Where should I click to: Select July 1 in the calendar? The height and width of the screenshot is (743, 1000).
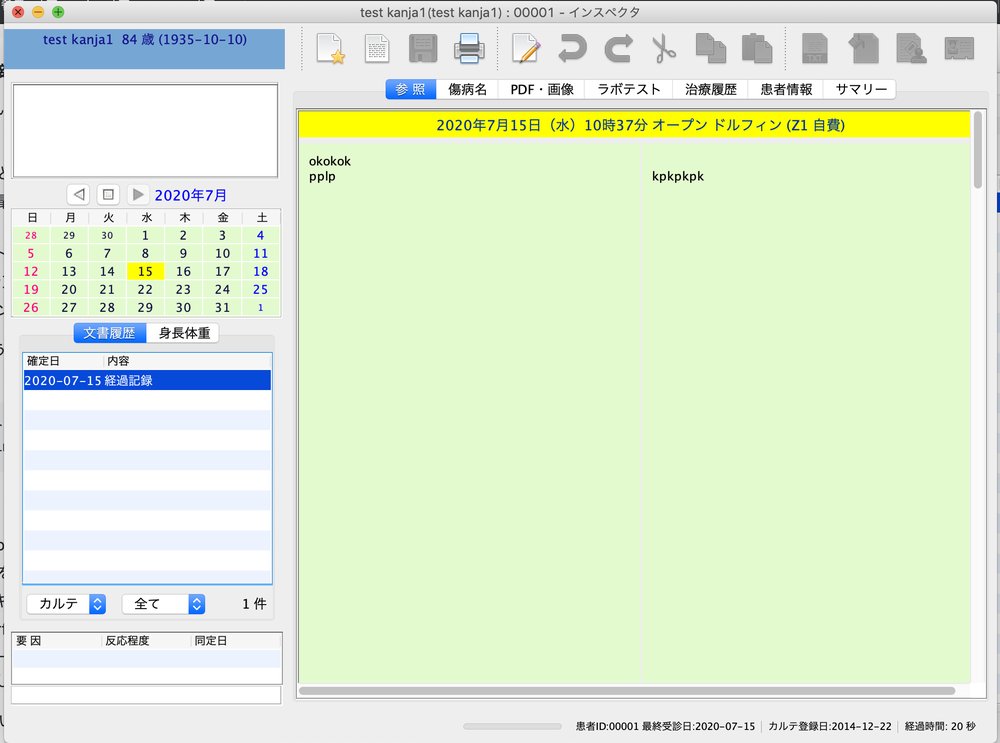(x=145, y=235)
